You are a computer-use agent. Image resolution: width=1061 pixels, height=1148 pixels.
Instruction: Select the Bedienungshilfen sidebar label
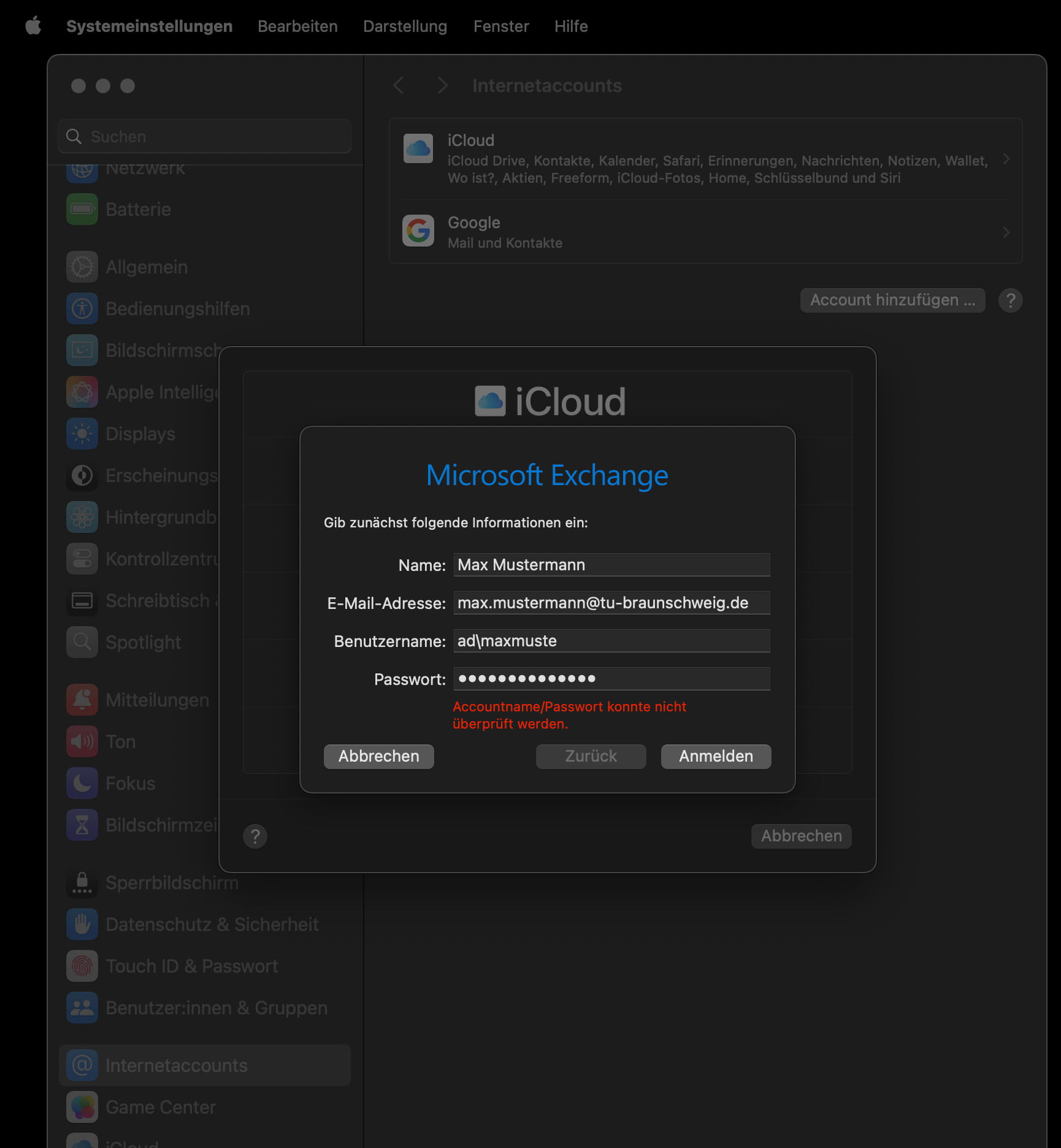[x=178, y=308]
